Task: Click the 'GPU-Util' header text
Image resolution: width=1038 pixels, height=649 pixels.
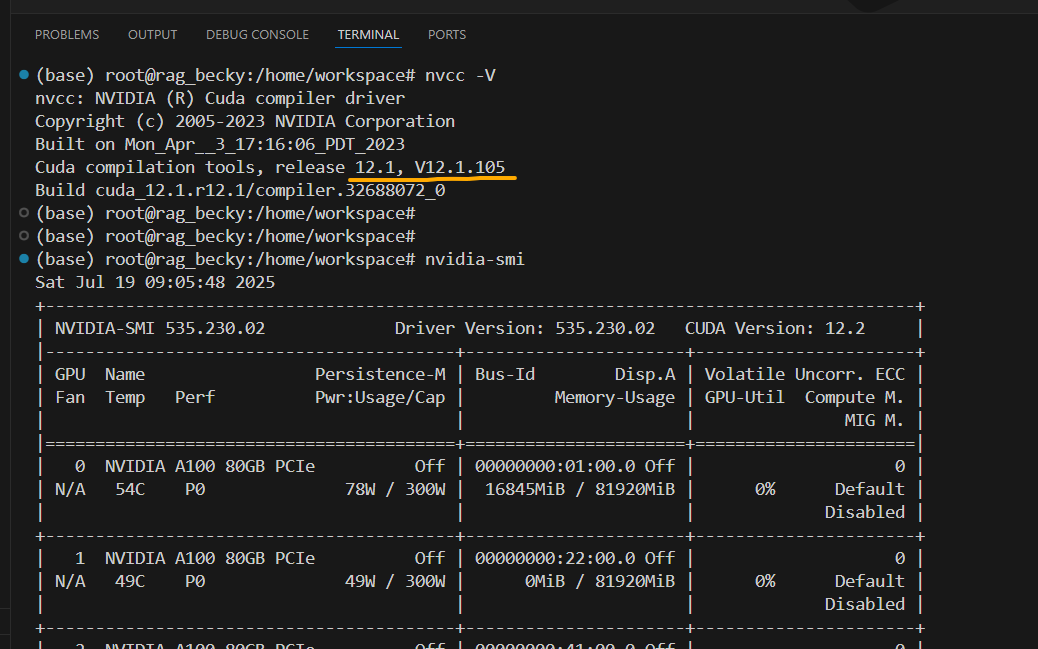Action: click(x=745, y=397)
